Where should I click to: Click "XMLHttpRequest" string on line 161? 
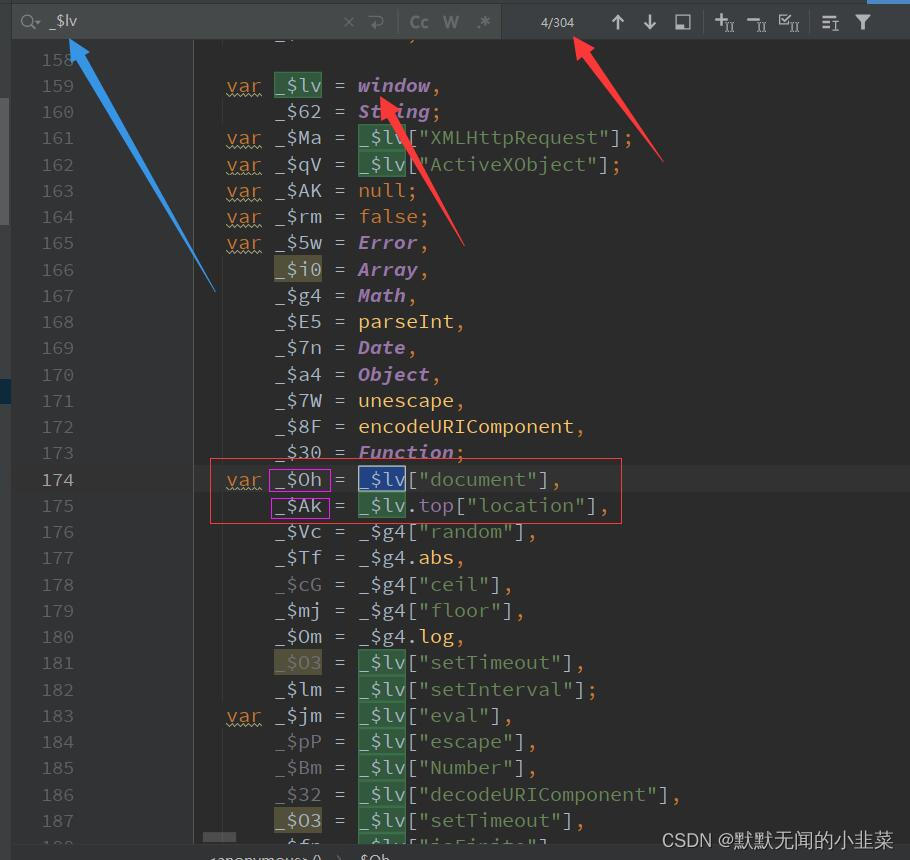coord(513,138)
